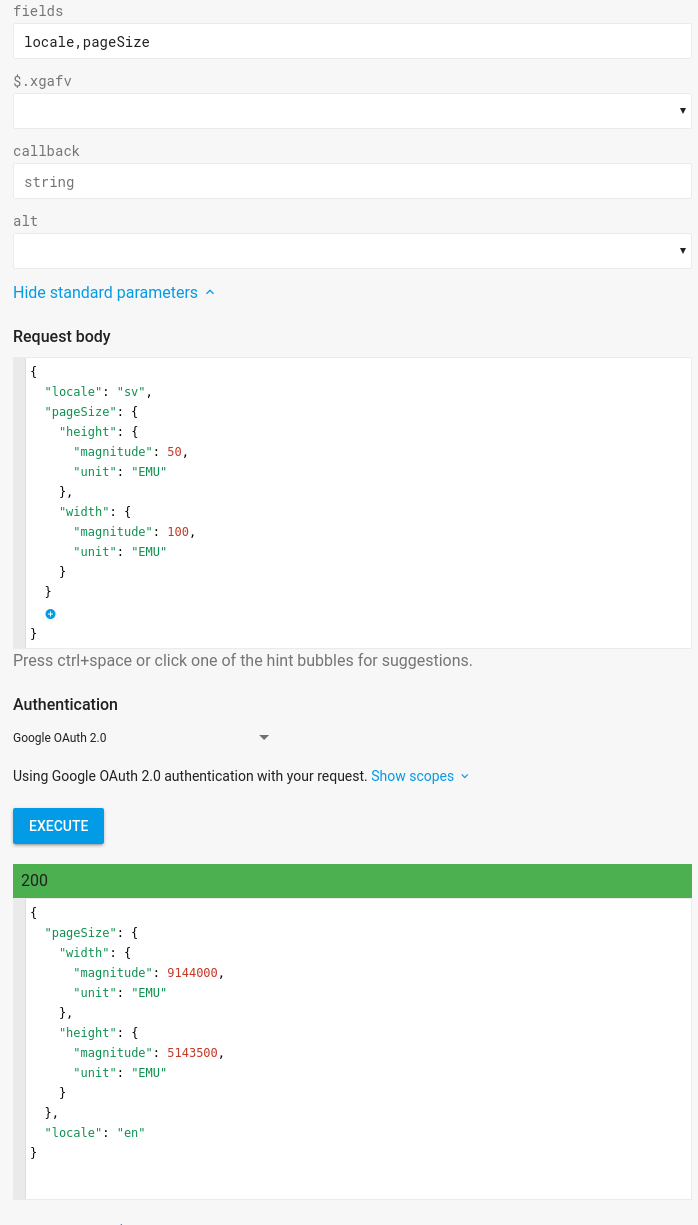Click into the callback string input
Screen dimensions: 698x1225
(x=352, y=182)
